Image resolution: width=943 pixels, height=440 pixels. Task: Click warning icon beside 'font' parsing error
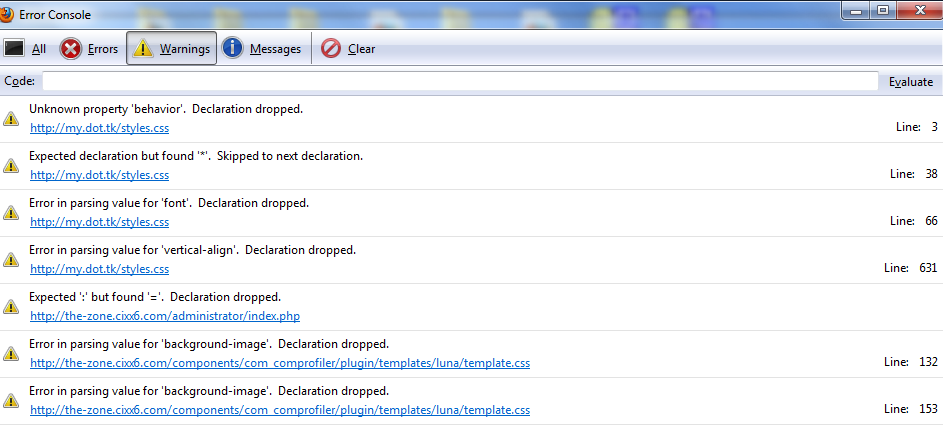click(x=11, y=212)
